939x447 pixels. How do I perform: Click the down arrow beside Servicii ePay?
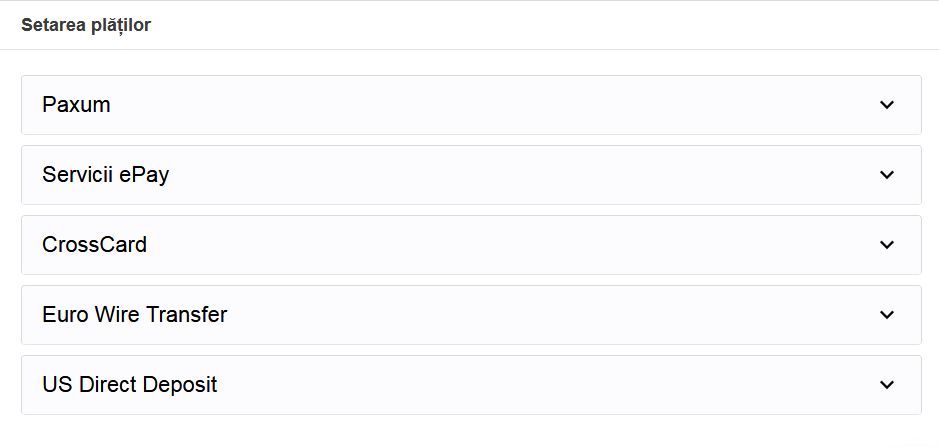(886, 175)
